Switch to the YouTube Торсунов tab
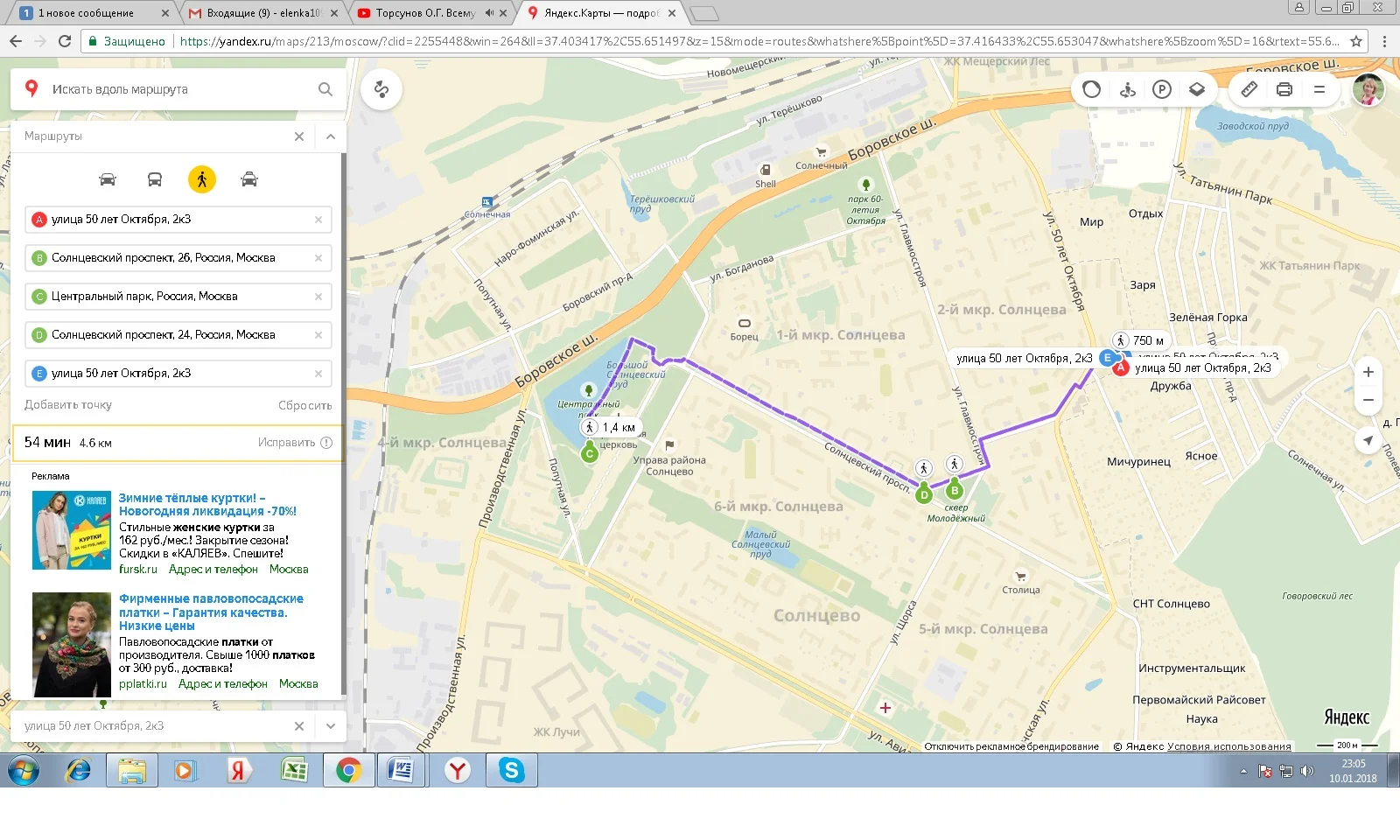1400x840 pixels. (x=433, y=13)
